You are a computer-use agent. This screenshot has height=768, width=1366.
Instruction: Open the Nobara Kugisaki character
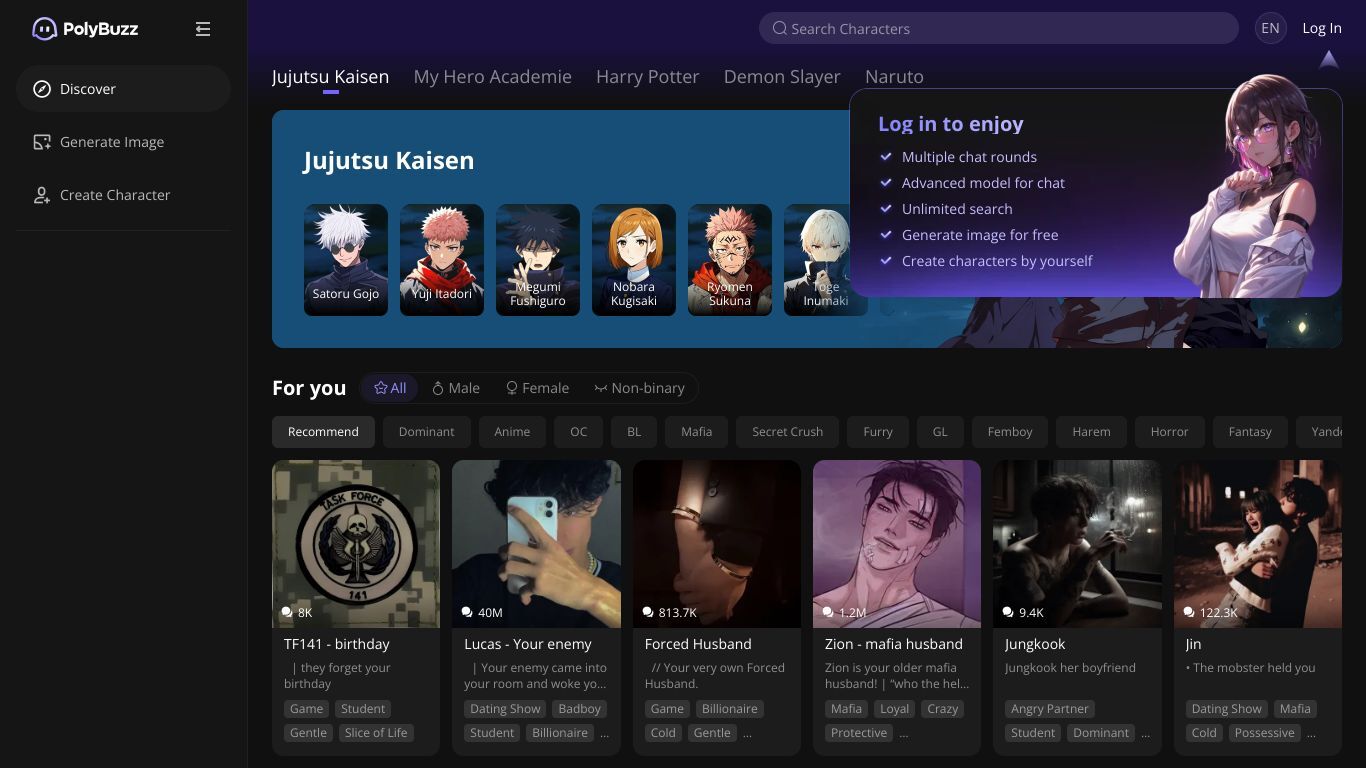click(634, 260)
